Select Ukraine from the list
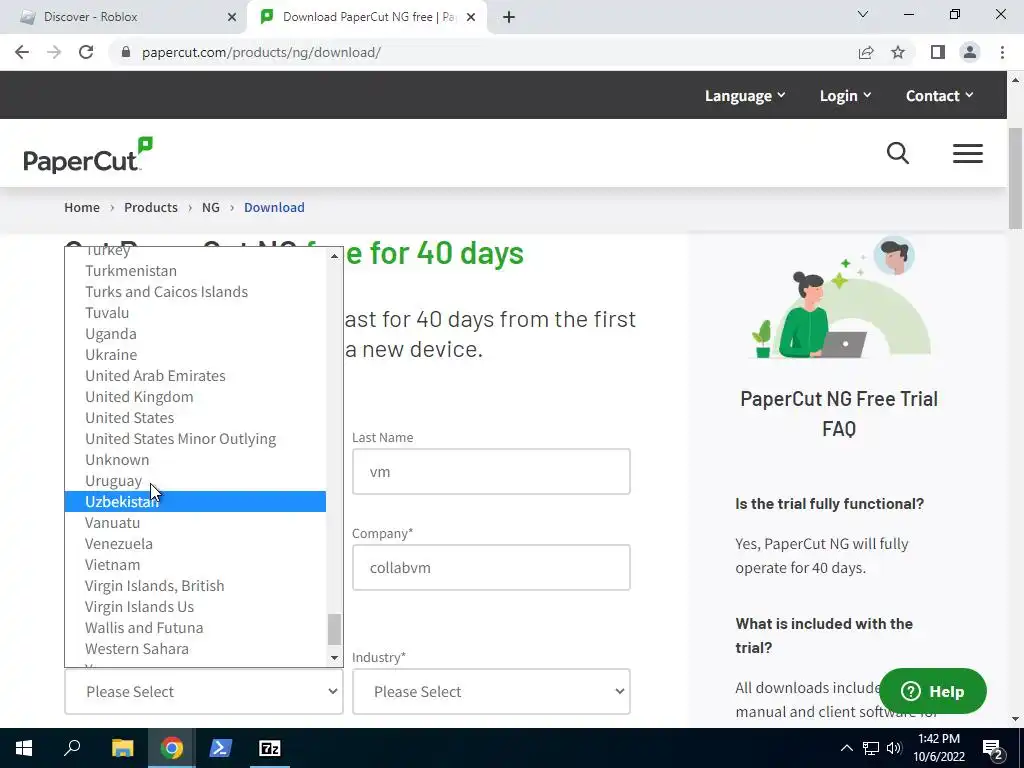 coord(195,355)
